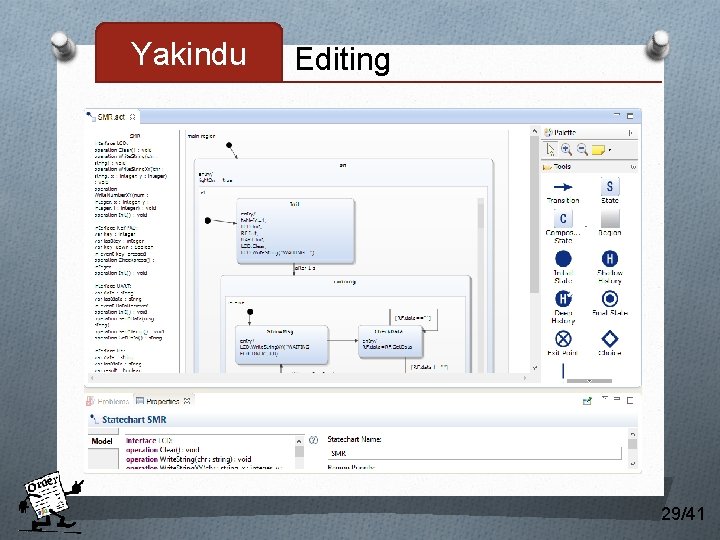Click the zoom out magnifier in palette

coord(582,149)
